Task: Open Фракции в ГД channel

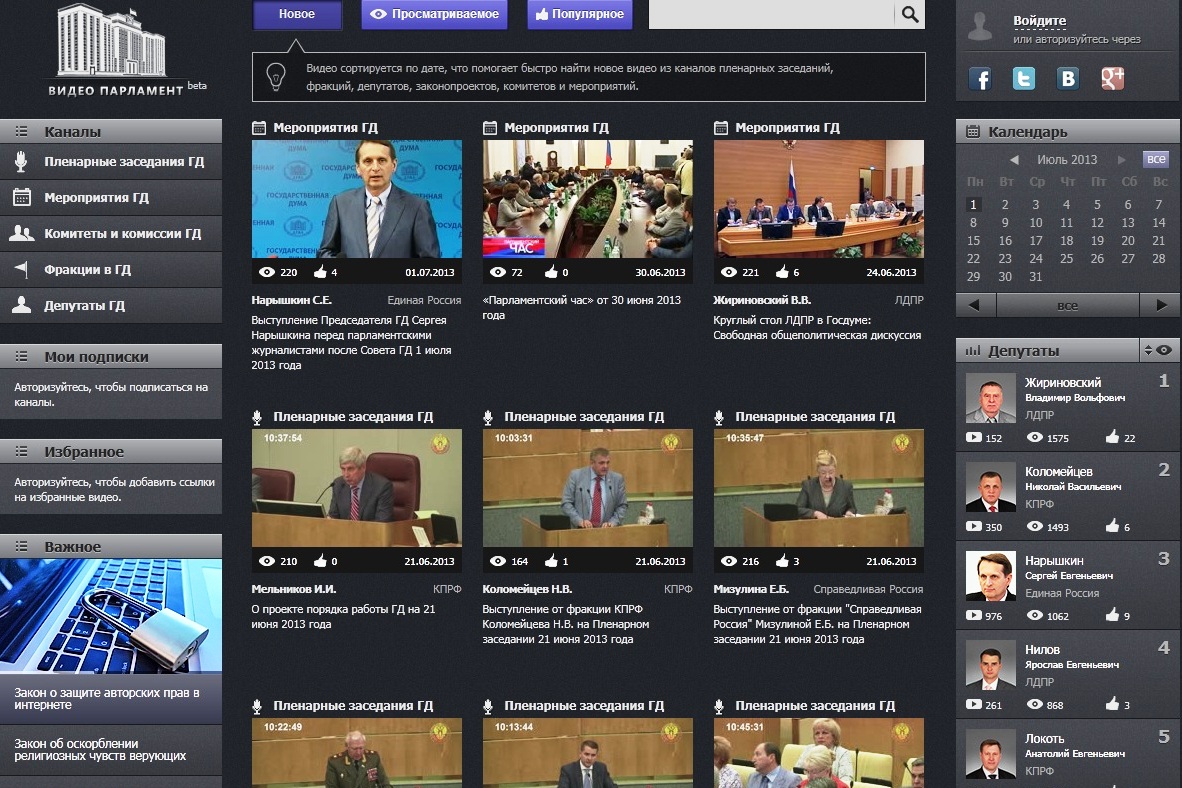Action: [x=111, y=270]
